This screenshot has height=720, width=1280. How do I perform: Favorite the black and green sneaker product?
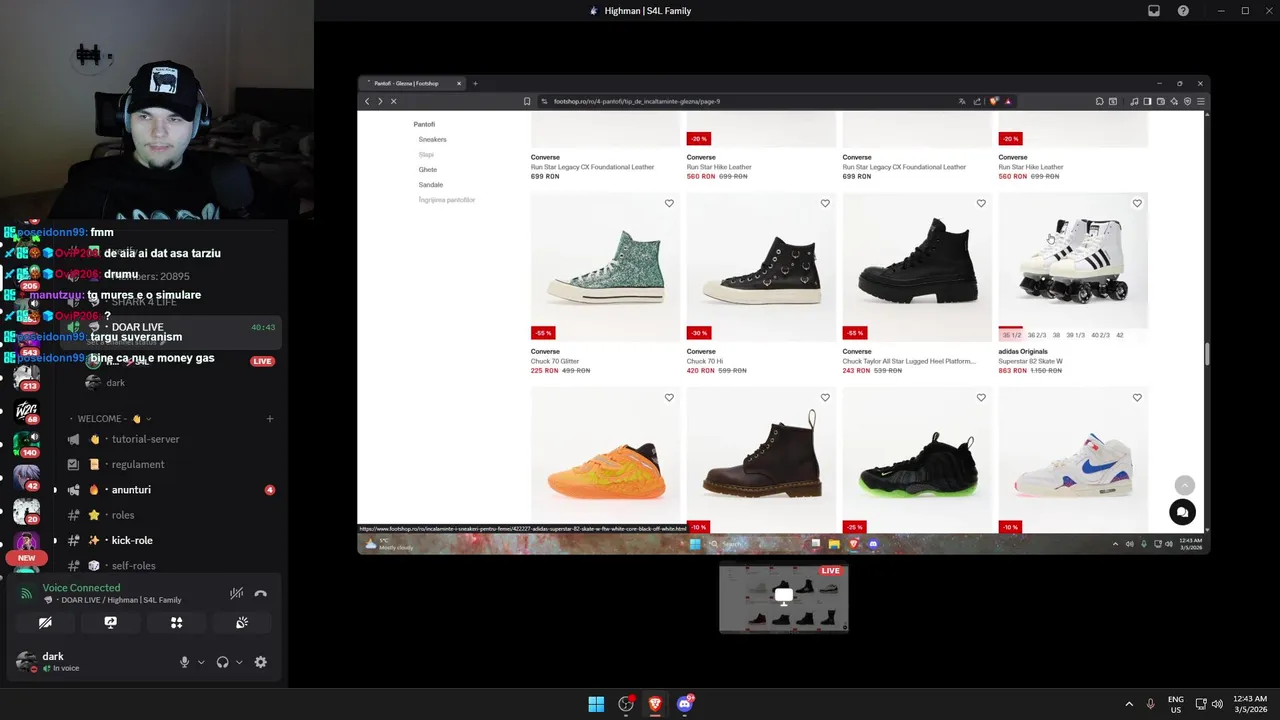click(981, 397)
